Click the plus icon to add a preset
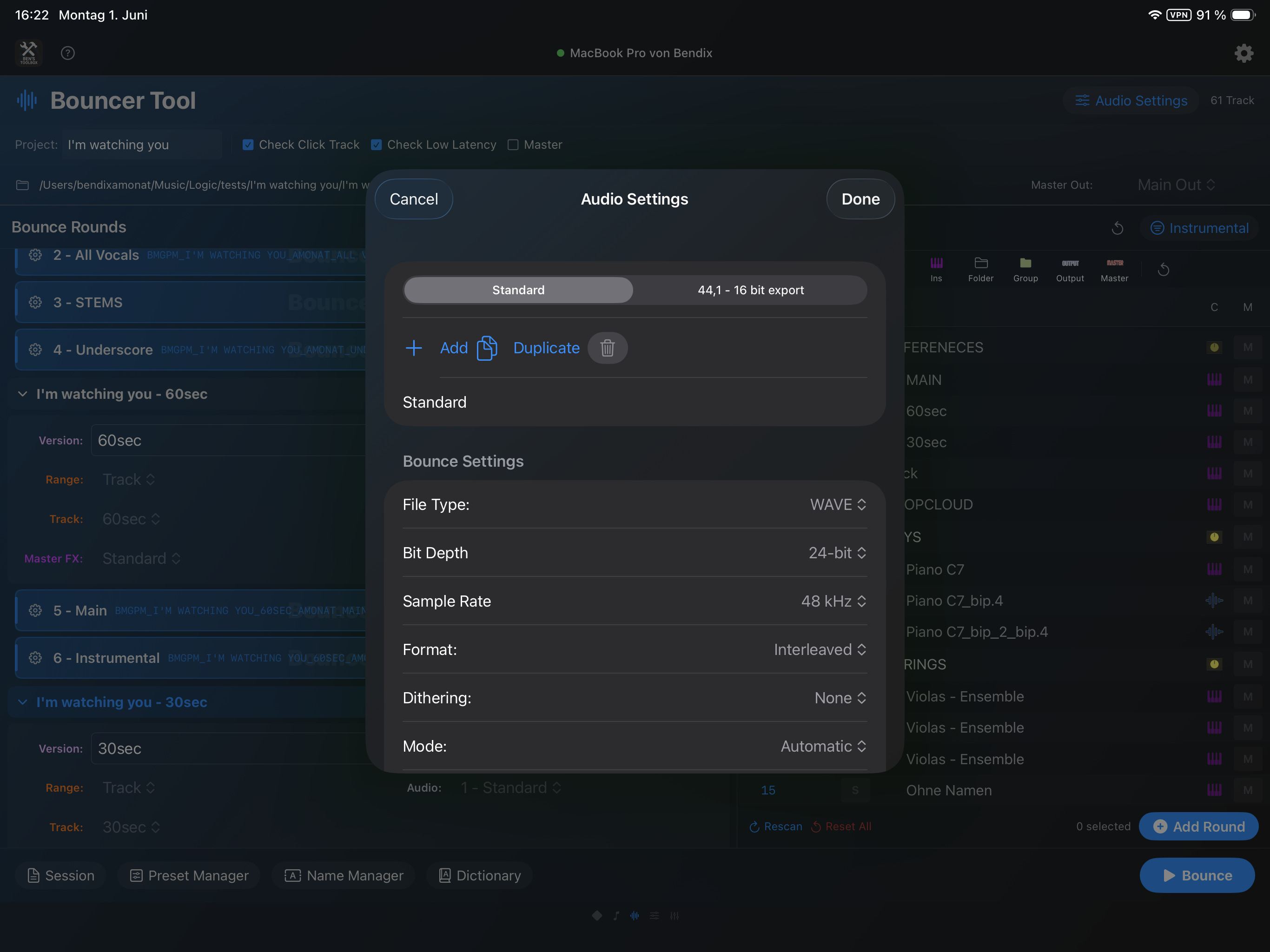 pos(414,348)
